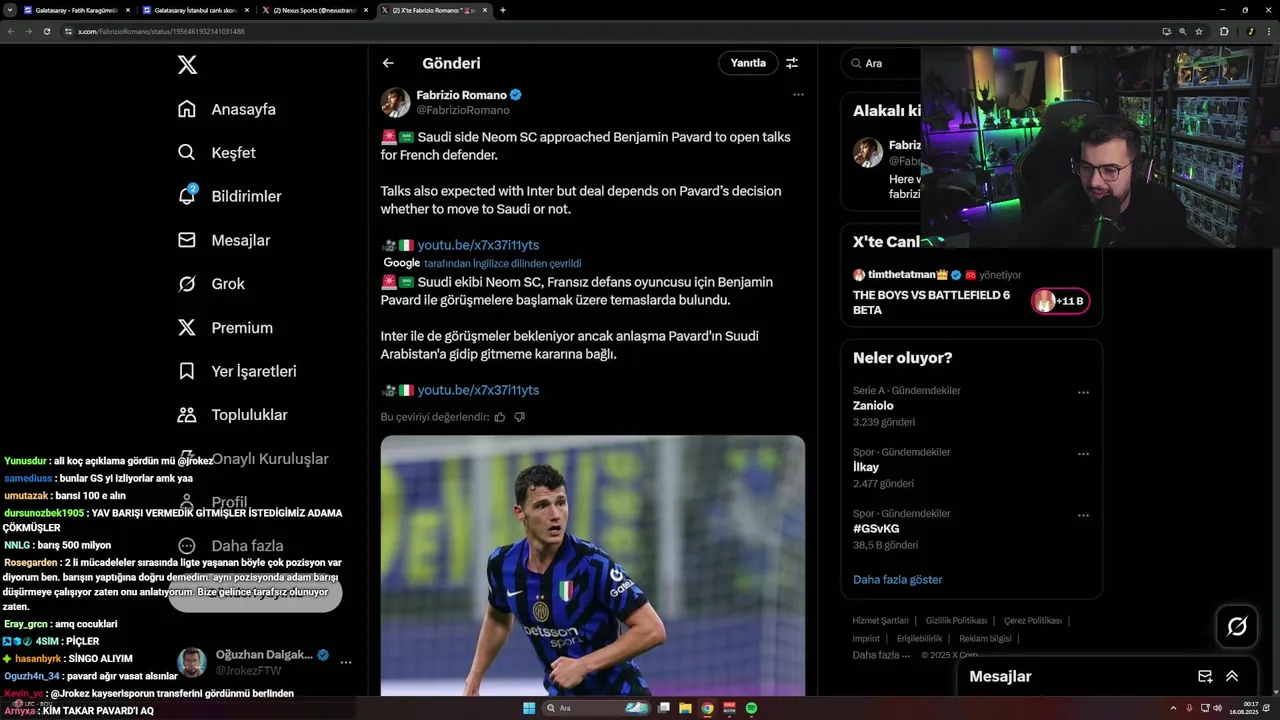The width and height of the screenshot is (1280, 720).
Task: Rate the translation with thumbs up
Action: point(500,417)
